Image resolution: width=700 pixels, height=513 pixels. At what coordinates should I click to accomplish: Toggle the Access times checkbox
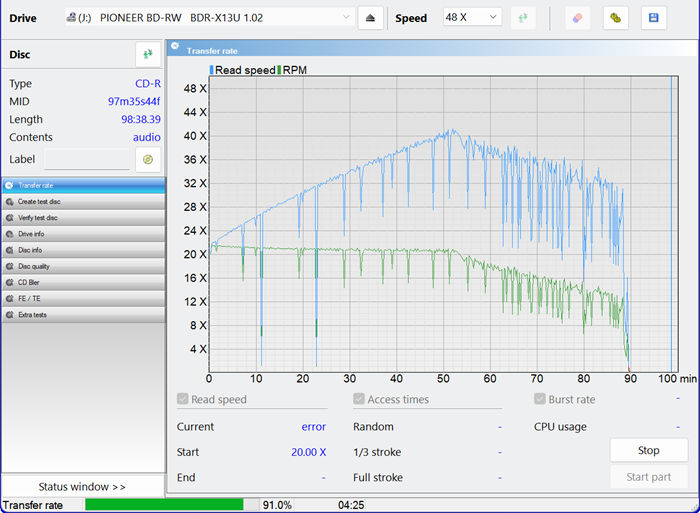tap(359, 400)
